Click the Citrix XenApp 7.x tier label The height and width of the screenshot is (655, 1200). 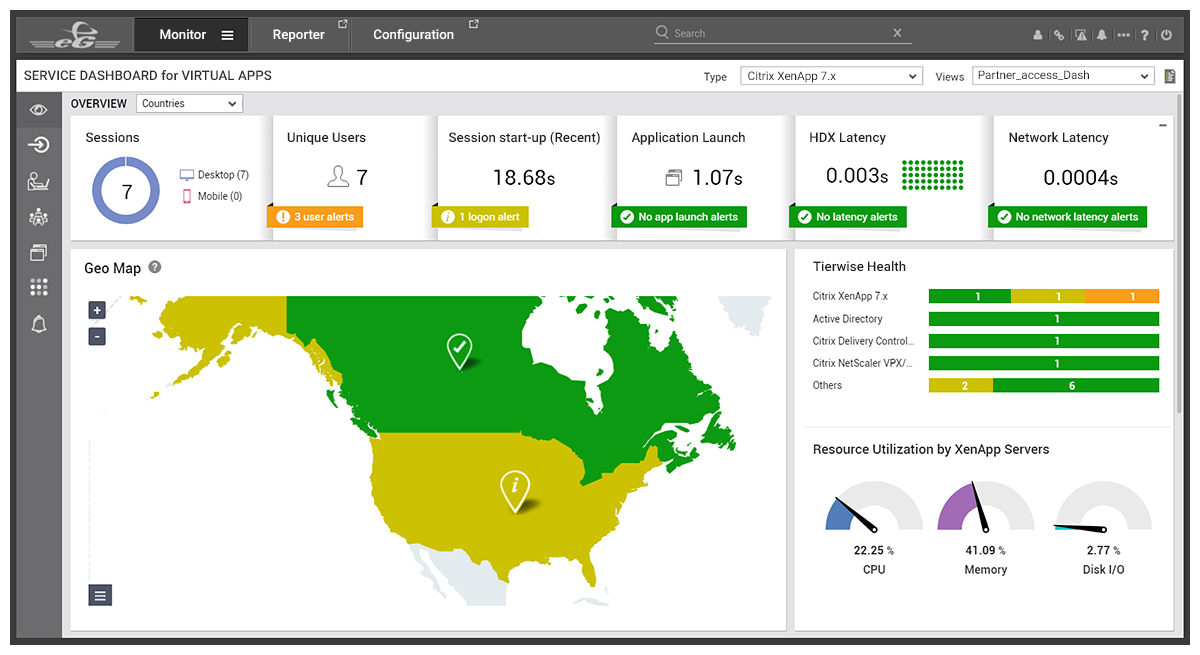[850, 296]
